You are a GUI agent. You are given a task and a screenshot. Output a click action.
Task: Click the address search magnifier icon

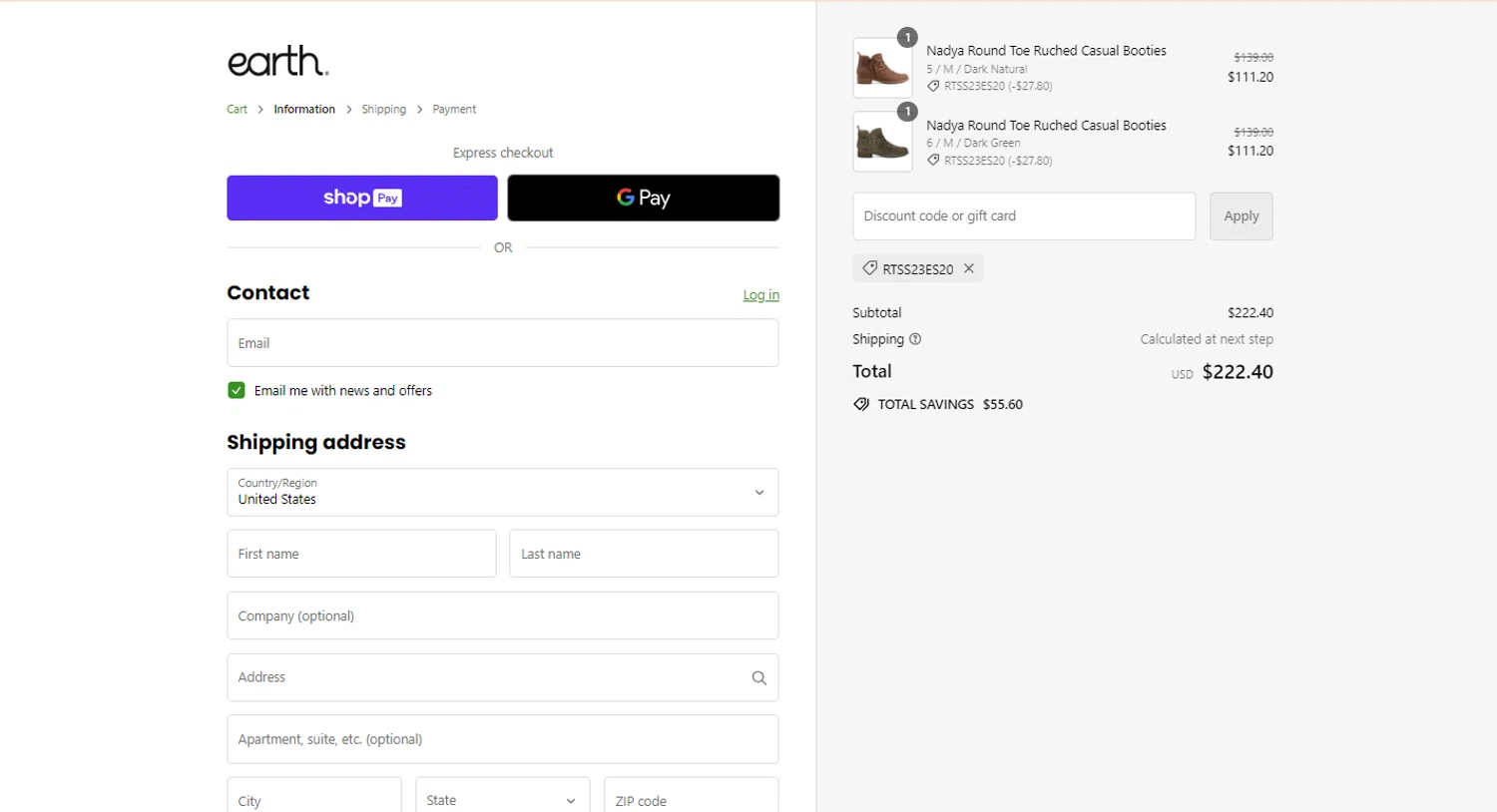(x=759, y=678)
